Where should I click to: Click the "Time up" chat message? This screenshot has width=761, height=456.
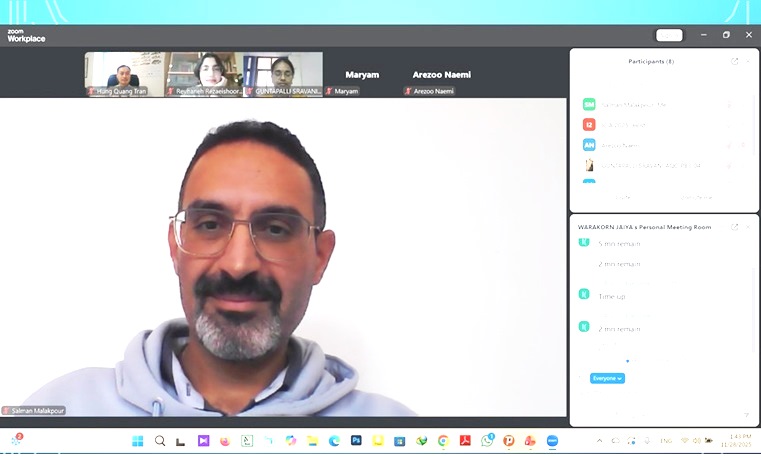[x=612, y=296]
